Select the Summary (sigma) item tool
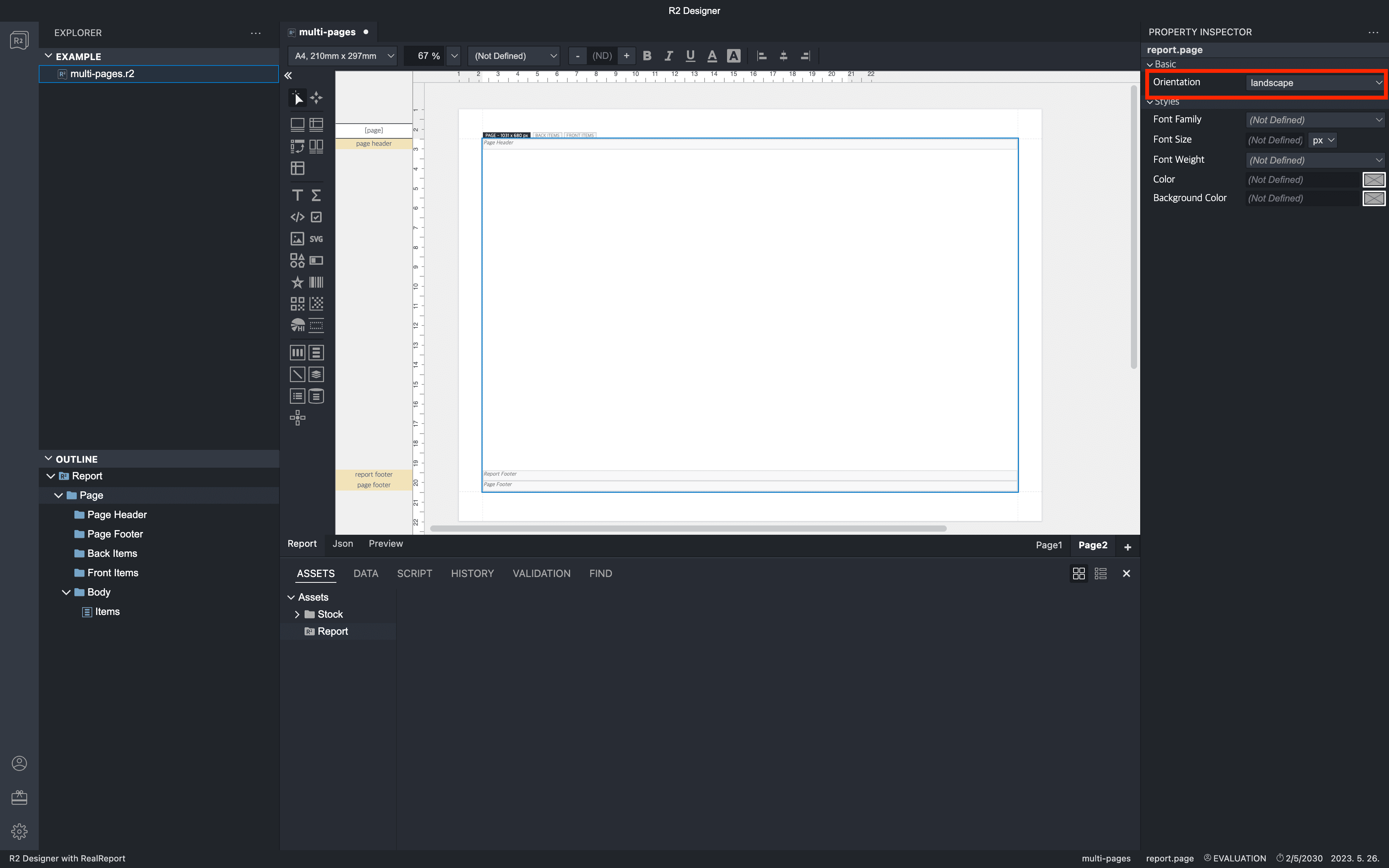1389x868 pixels. [316, 196]
